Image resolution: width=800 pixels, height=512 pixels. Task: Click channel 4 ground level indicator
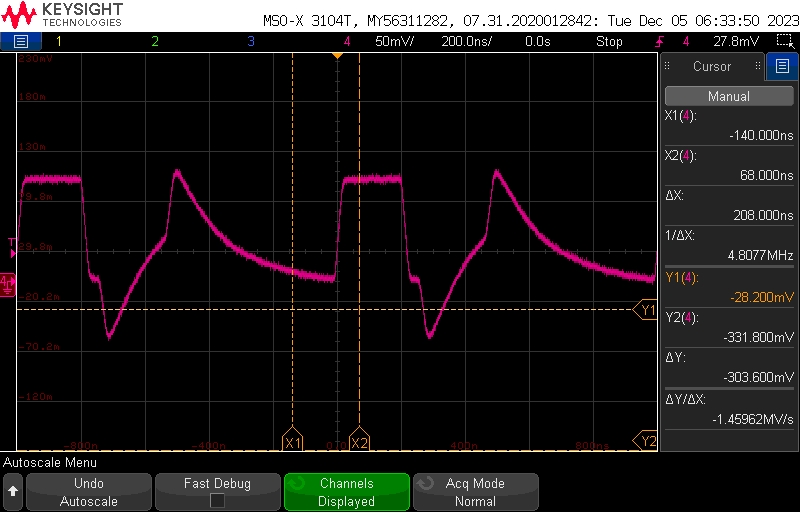pos(7,283)
